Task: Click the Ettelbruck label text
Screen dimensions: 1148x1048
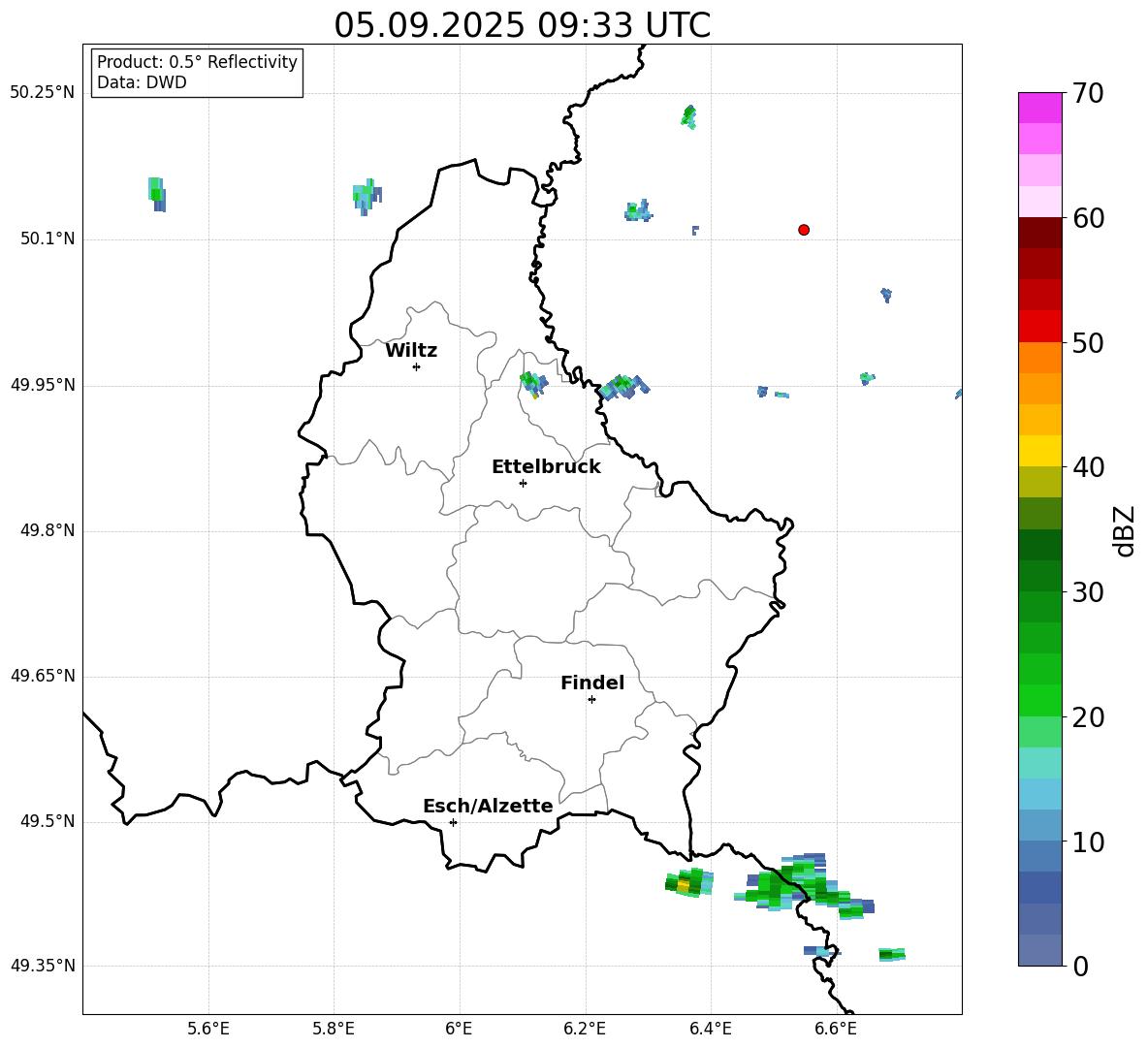Action: tap(546, 467)
